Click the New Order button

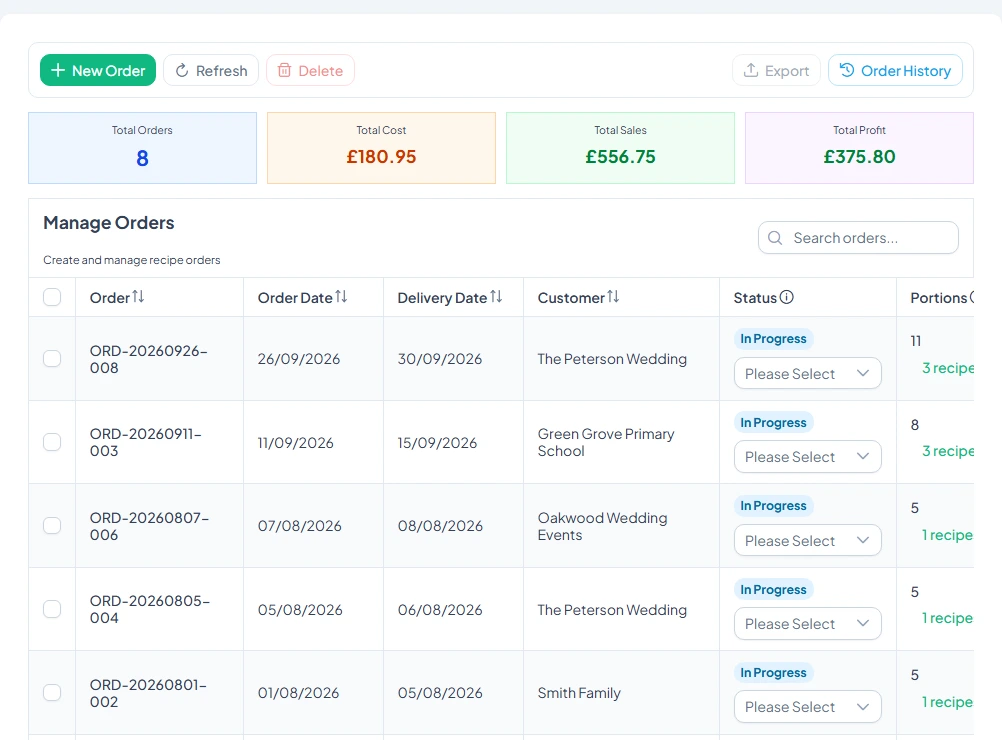(x=98, y=70)
